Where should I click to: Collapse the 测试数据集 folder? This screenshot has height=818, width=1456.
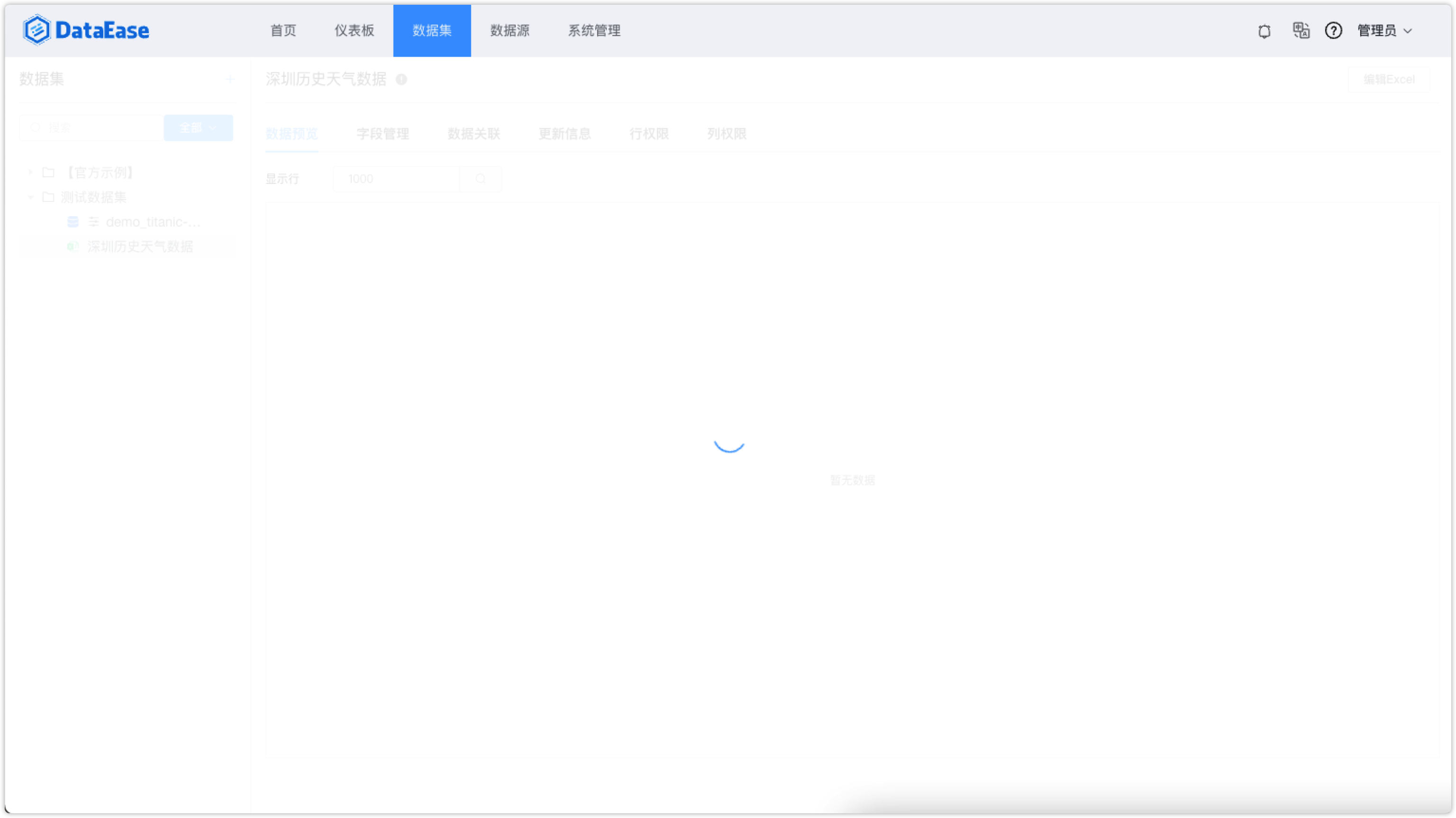30,197
